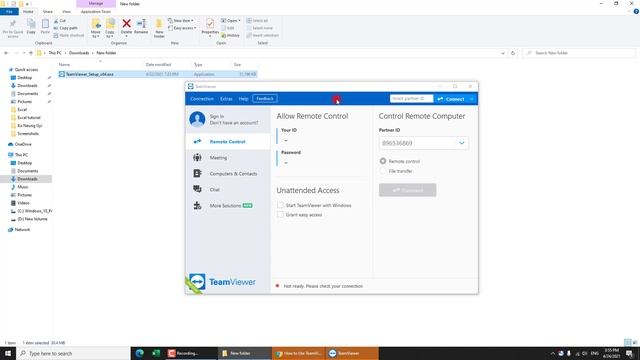
Task: Open the Recording app from taskbar
Action: (x=191, y=353)
